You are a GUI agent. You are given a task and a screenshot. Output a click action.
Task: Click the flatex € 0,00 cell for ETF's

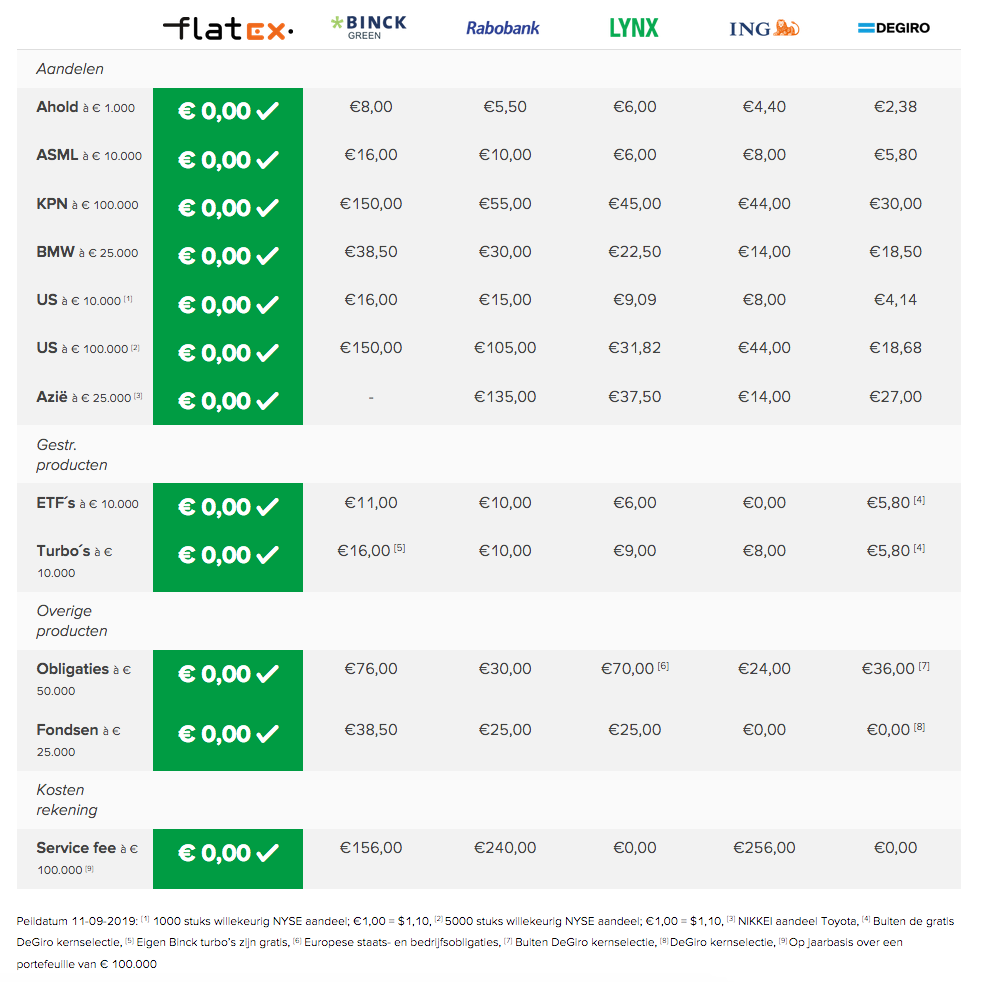click(x=228, y=507)
